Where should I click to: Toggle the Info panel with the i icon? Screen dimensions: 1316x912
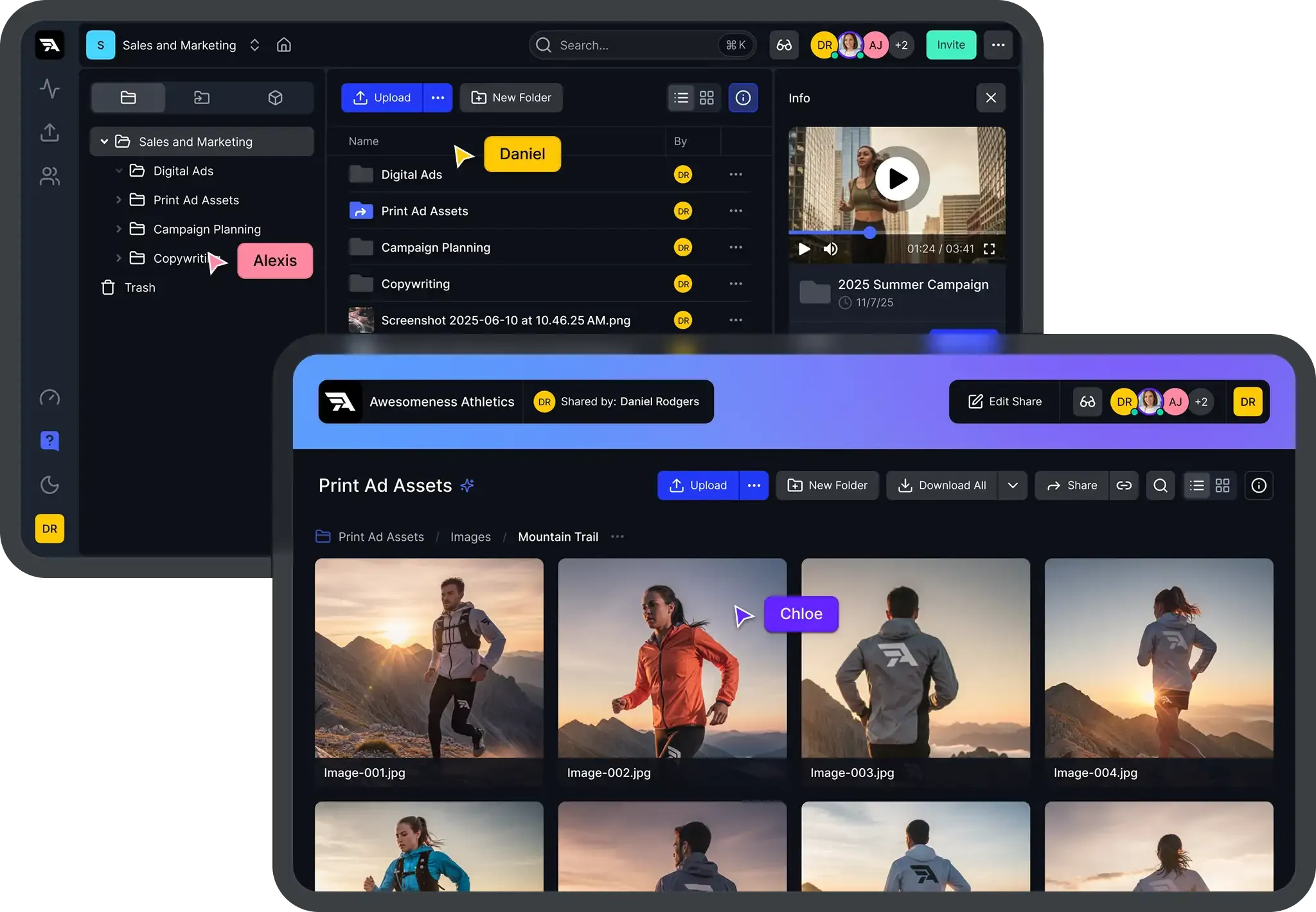pyautogui.click(x=743, y=98)
